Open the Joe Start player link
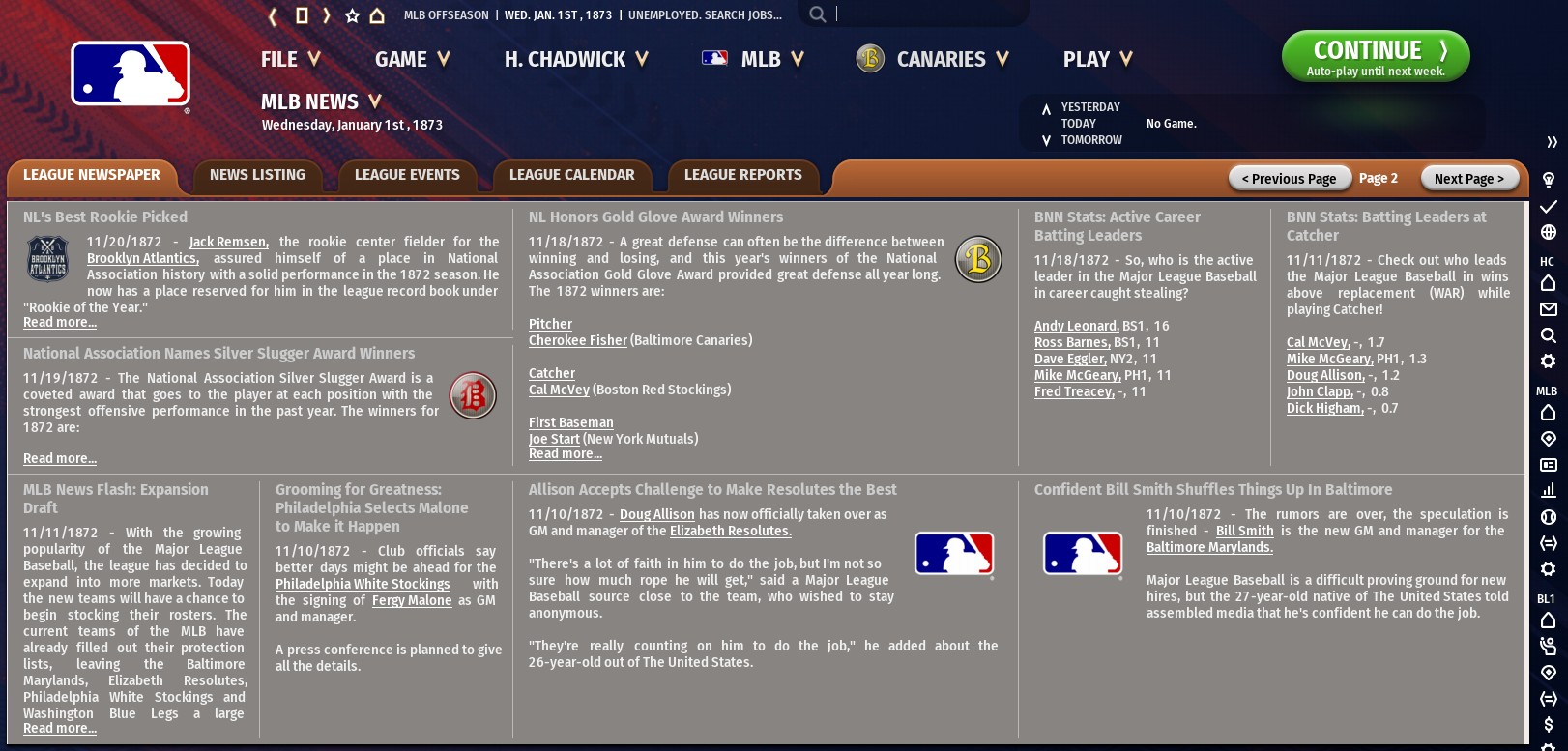The image size is (1568, 751). pos(555,439)
